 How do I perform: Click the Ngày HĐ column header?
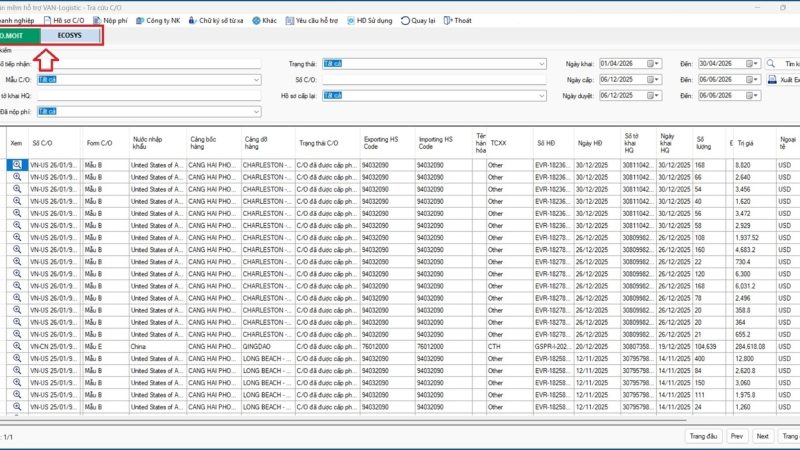(596, 143)
